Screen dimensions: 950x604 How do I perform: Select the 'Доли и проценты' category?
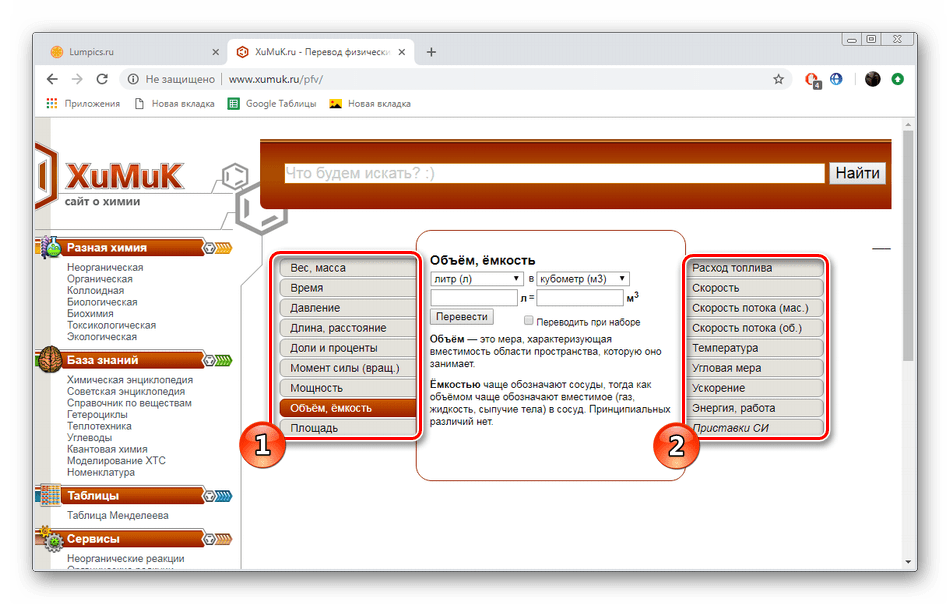[348, 348]
